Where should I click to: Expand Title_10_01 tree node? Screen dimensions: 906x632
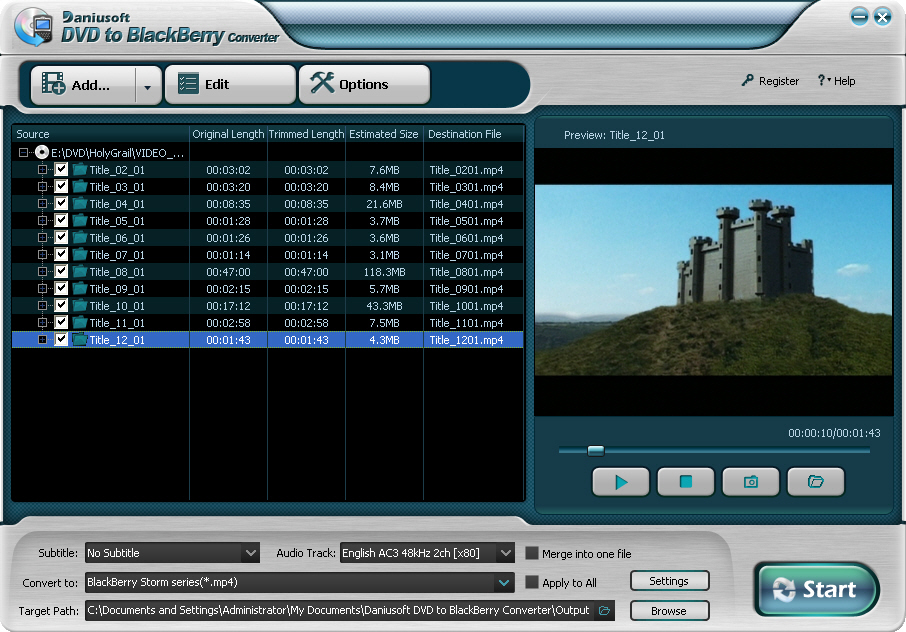click(x=42, y=305)
